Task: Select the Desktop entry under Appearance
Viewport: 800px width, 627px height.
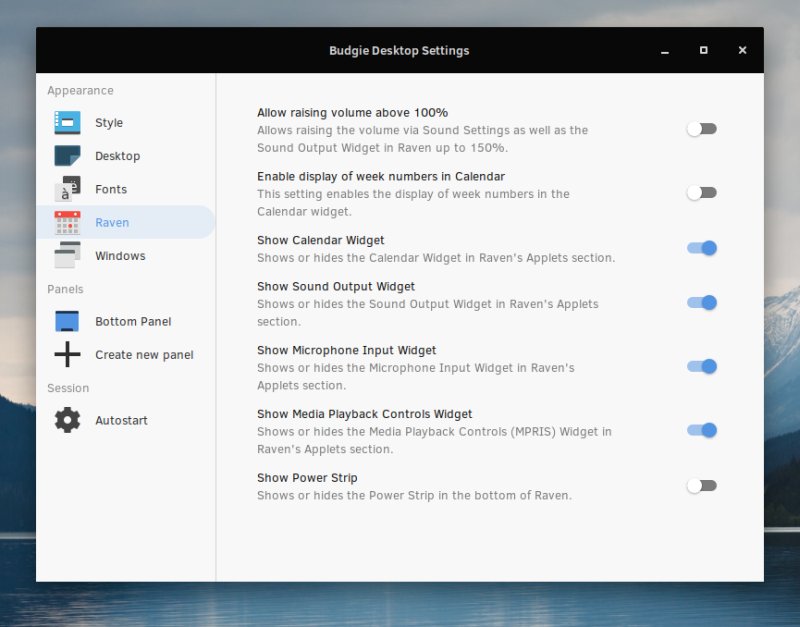Action: click(x=119, y=156)
